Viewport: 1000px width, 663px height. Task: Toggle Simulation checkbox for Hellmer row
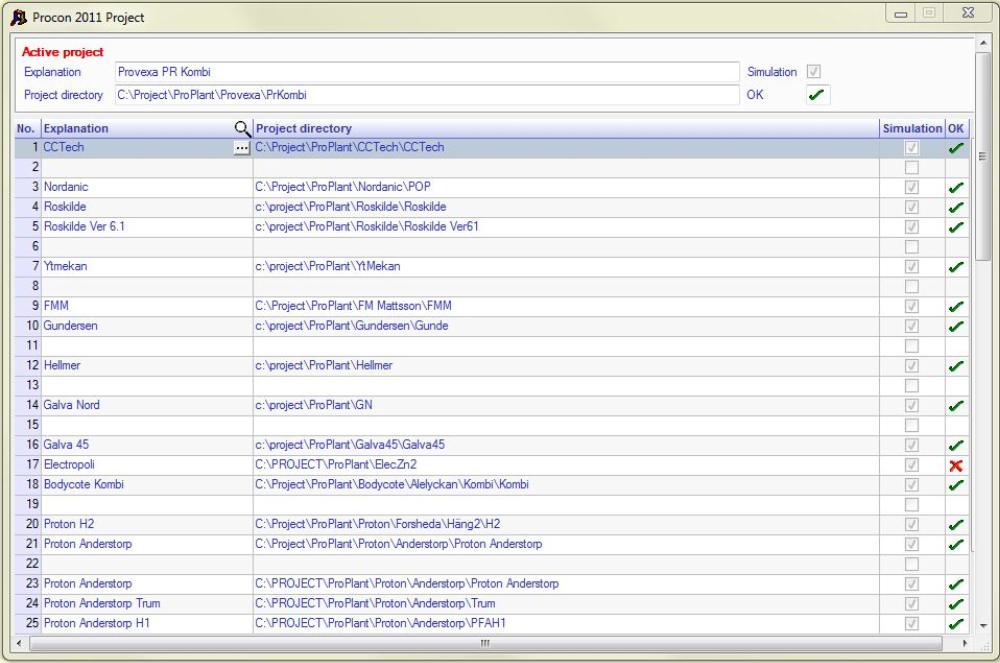(911, 366)
